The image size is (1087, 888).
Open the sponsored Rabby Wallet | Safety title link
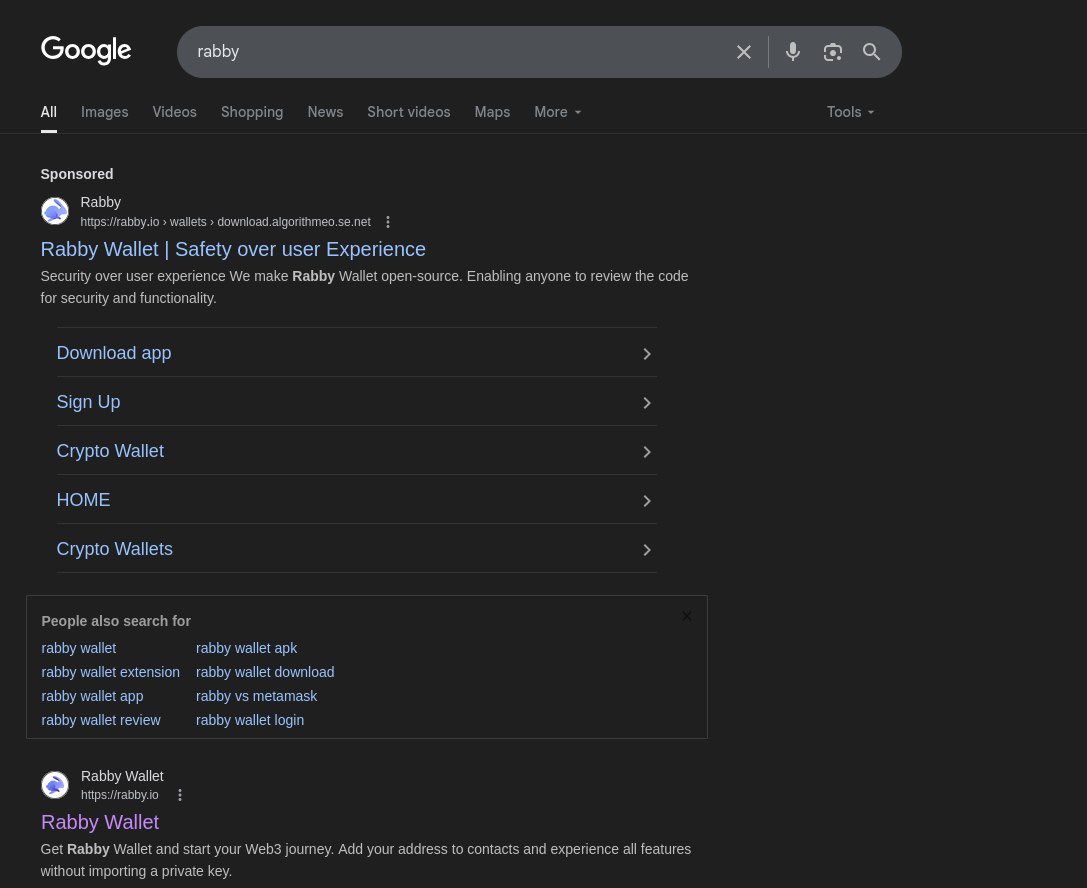click(233, 249)
